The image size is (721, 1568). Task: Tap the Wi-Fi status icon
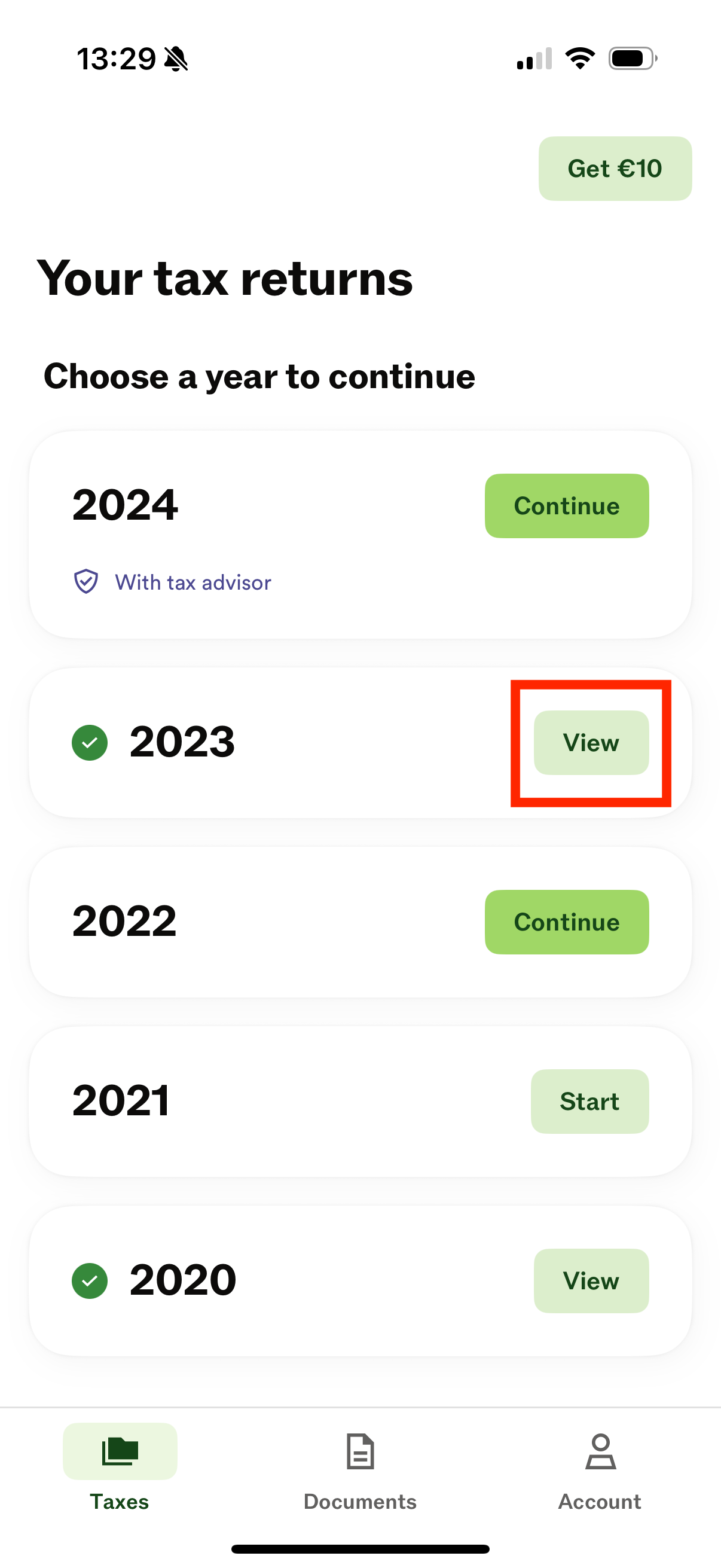click(580, 59)
